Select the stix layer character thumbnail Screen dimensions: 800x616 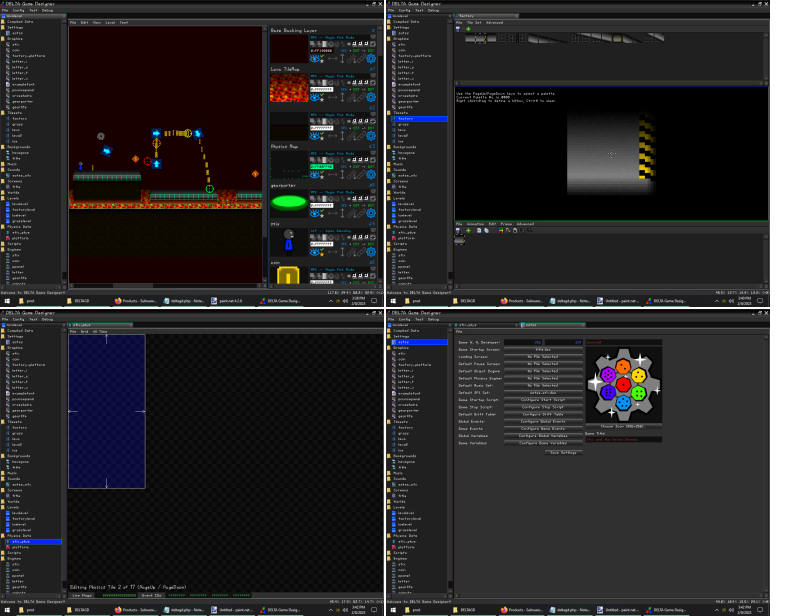pyautogui.click(x=289, y=242)
